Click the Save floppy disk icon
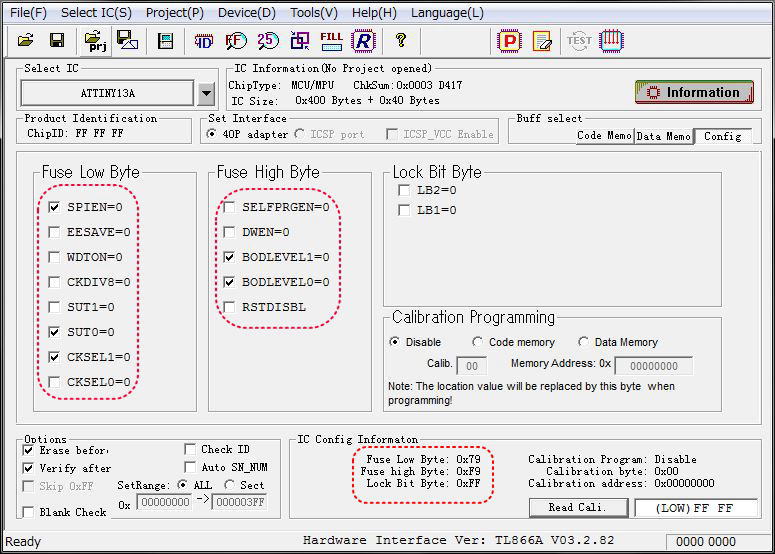This screenshot has width=775, height=554. coord(57,41)
